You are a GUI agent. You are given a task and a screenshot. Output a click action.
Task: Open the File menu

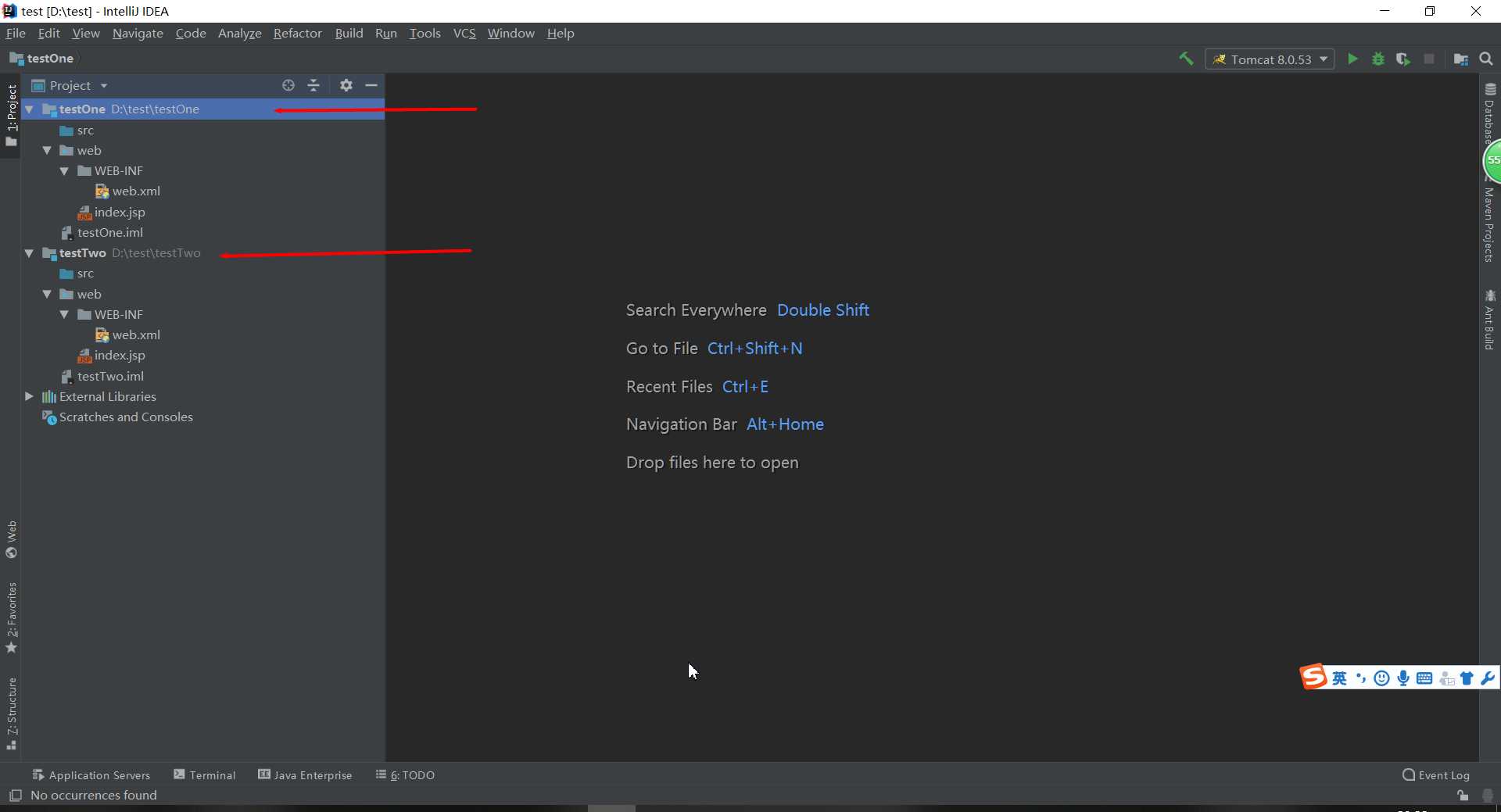coord(16,33)
